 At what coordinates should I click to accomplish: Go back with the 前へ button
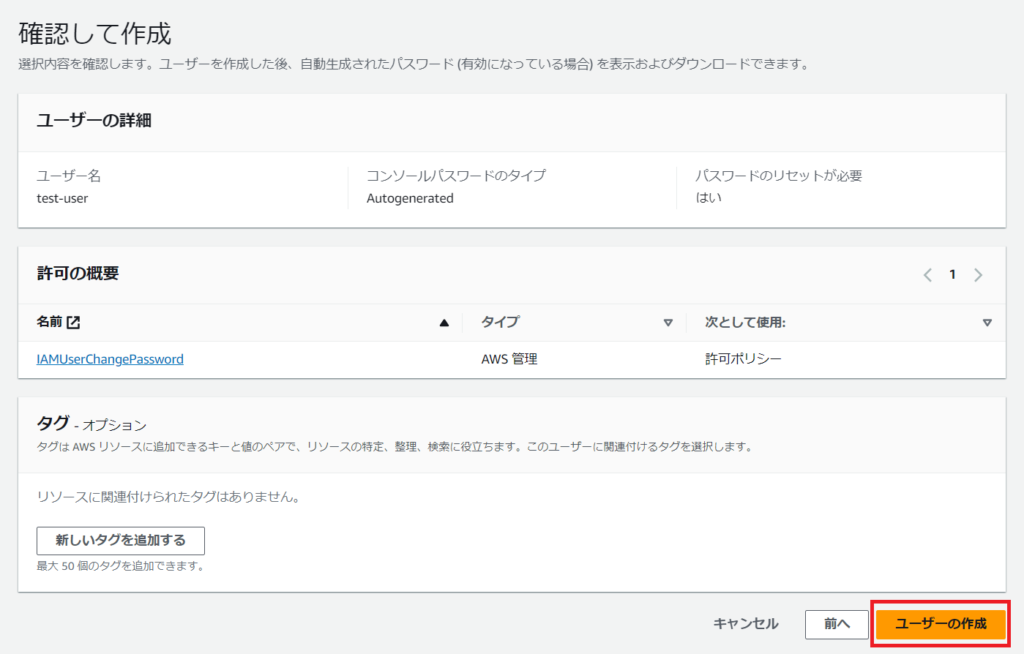(836, 624)
